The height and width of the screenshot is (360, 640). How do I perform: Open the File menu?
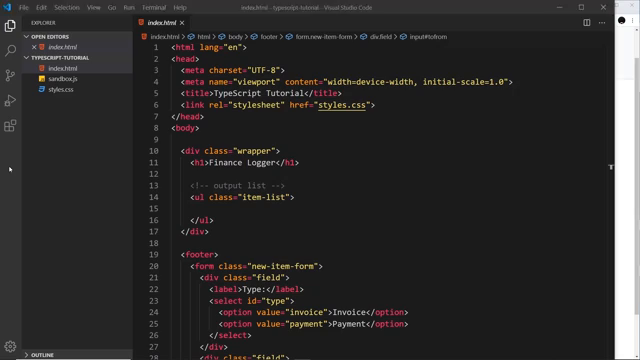24,7
